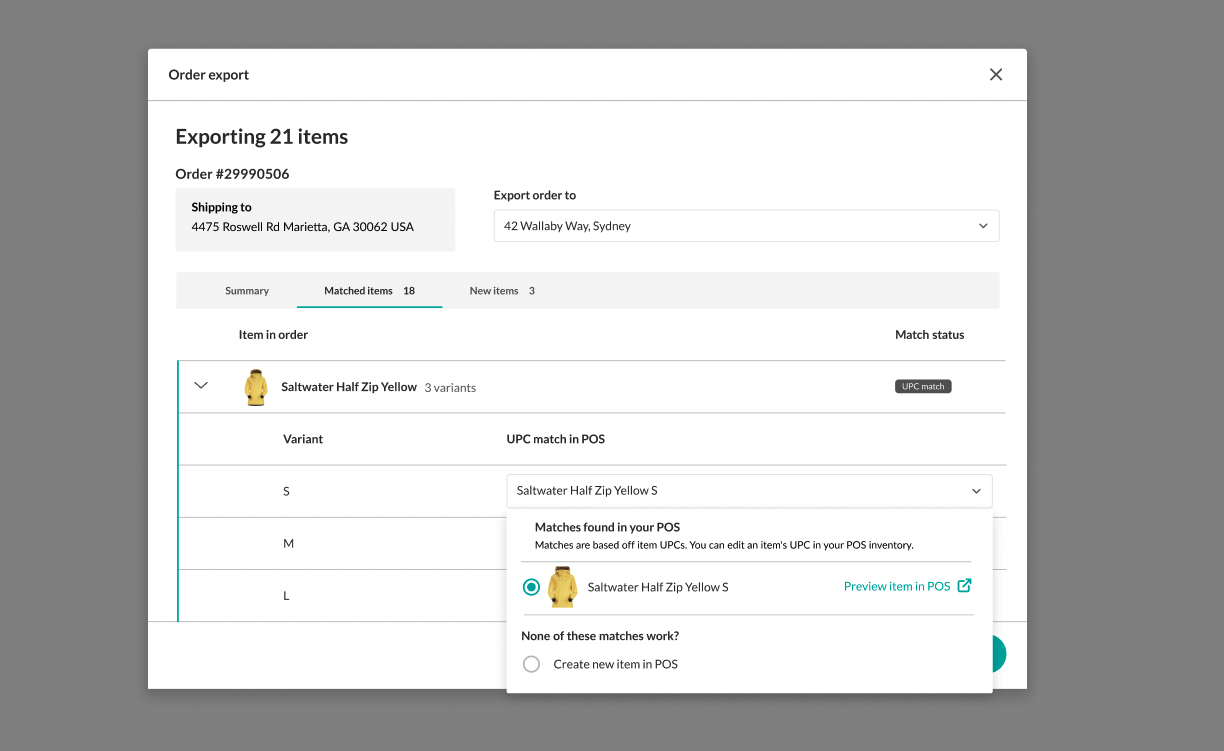
Task: Select the Saltwater Half Zip Yellow S radio button
Action: point(531,587)
